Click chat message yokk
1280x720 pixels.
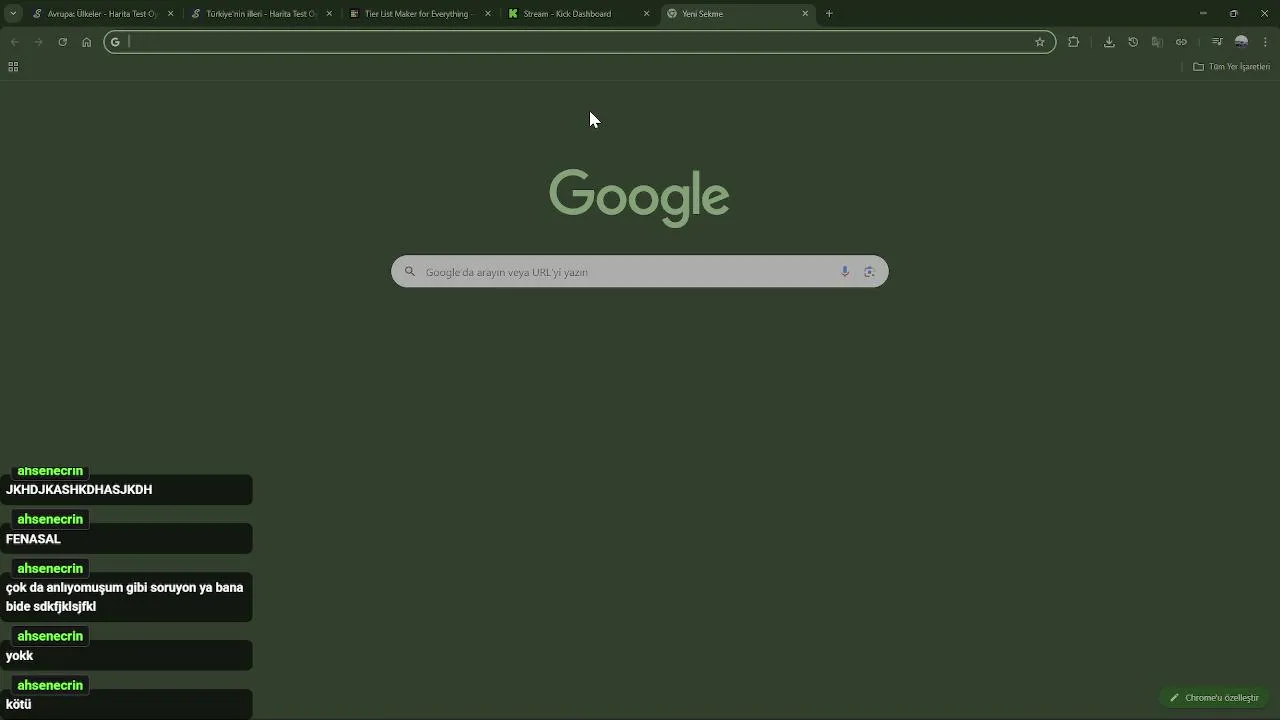[19, 656]
